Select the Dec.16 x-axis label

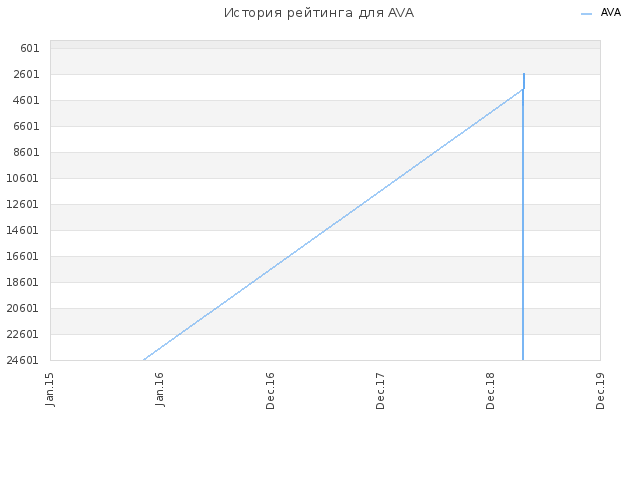click(x=270, y=391)
